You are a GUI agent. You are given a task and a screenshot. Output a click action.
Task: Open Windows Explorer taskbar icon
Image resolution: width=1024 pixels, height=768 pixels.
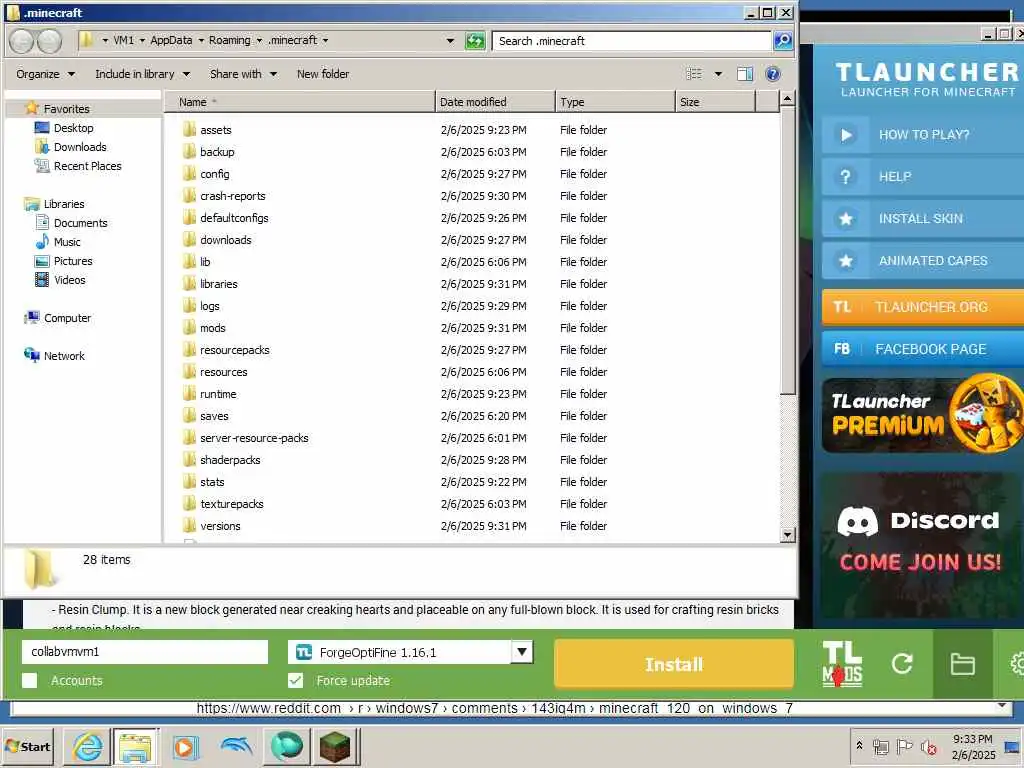coord(135,746)
